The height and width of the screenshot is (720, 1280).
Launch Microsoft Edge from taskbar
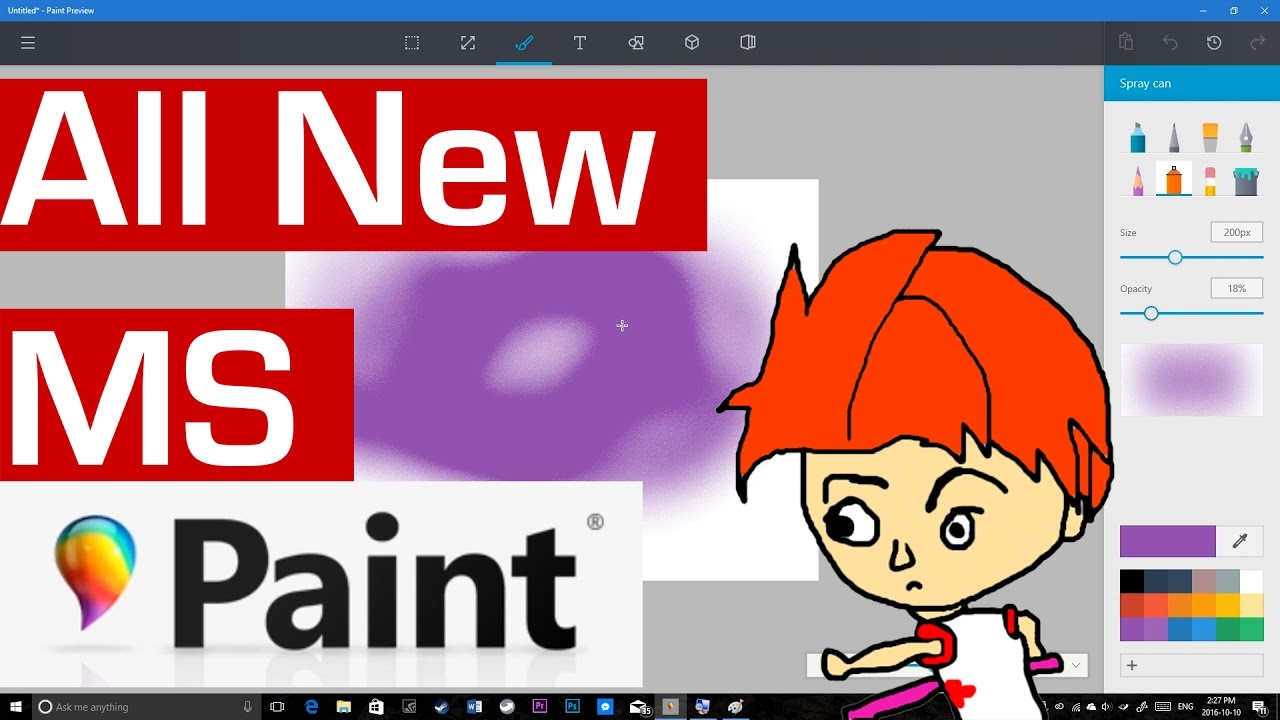coord(311,707)
